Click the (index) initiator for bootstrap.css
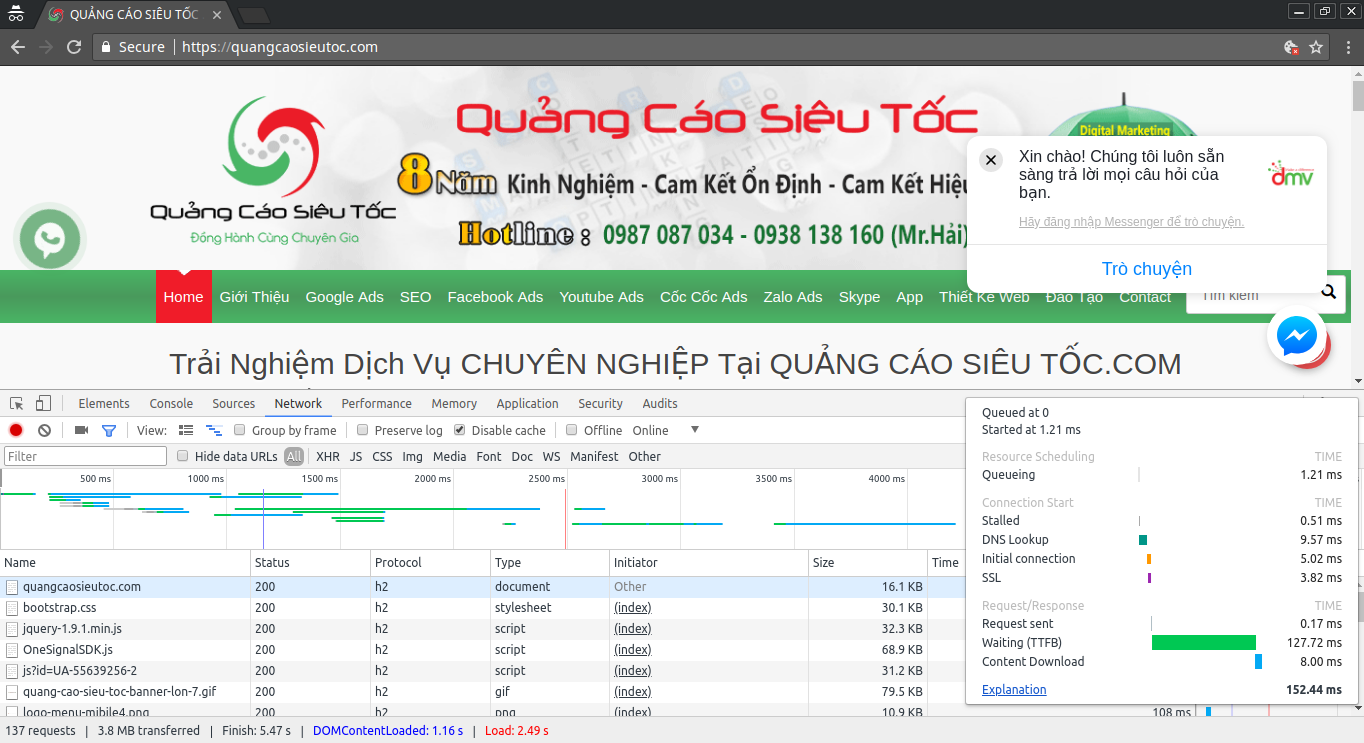1364x743 pixels. tap(632, 608)
